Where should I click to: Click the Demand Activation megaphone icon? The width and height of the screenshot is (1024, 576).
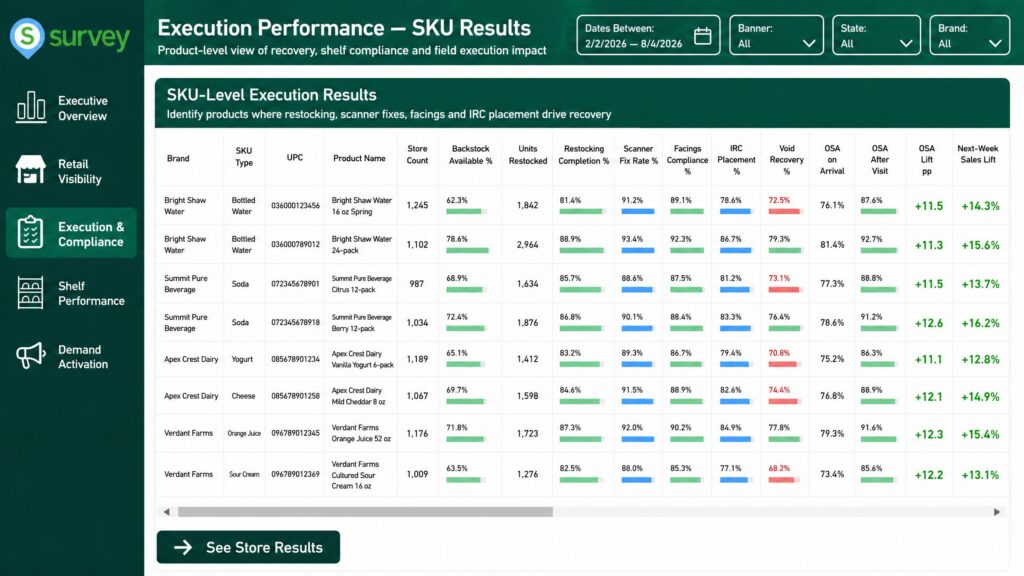coord(31,356)
